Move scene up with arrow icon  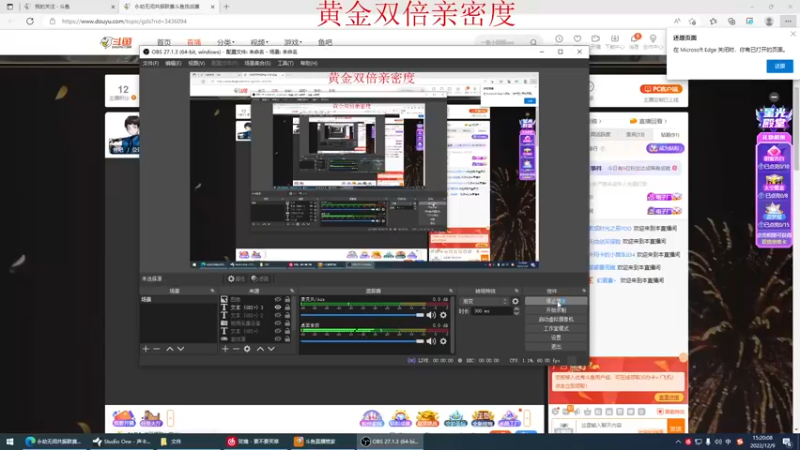[169, 349]
